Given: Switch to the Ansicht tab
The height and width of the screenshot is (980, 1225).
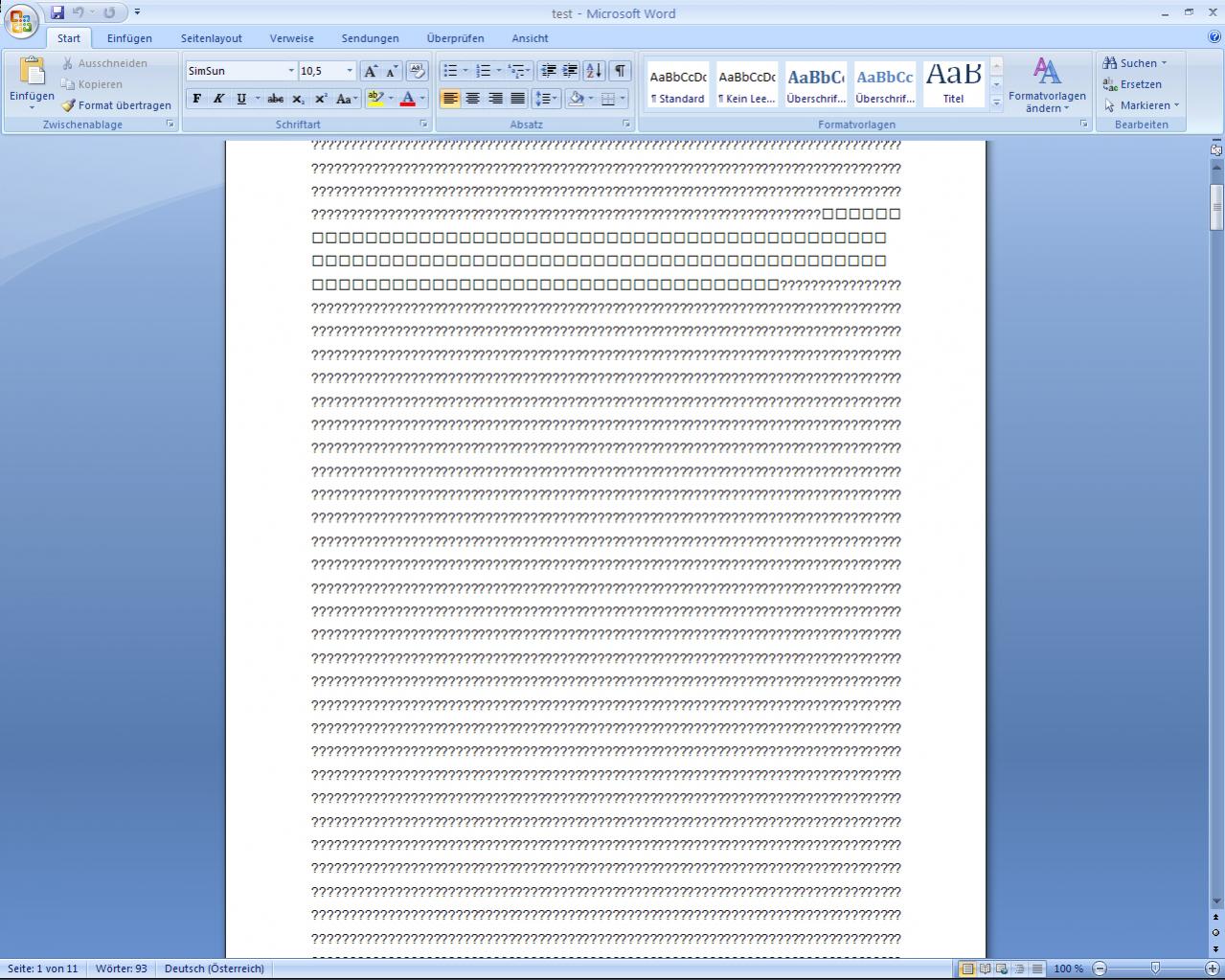Looking at the screenshot, I should (530, 38).
